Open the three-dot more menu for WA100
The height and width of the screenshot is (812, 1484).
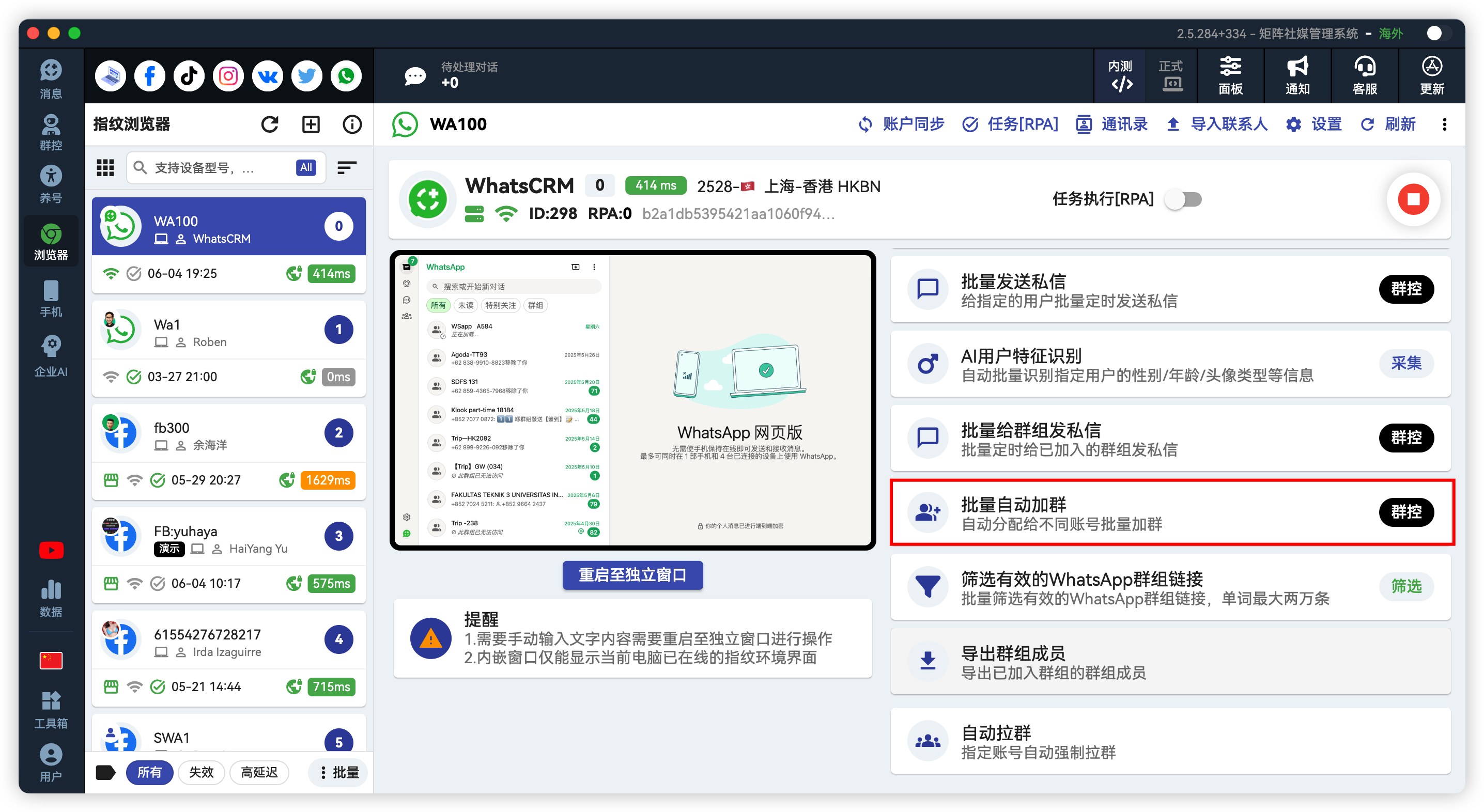click(x=1444, y=124)
